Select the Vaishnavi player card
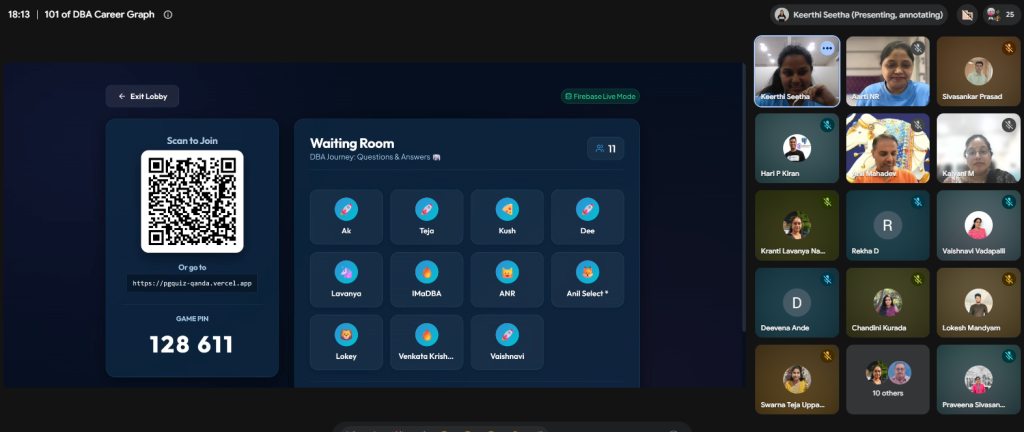 [507, 343]
